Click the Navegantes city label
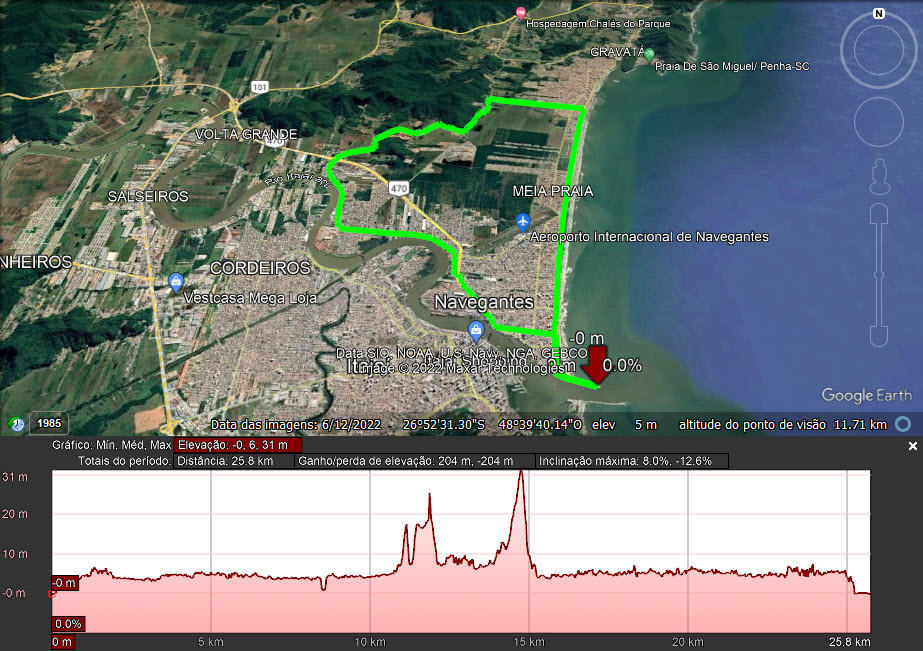923x651 pixels. pos(484,302)
